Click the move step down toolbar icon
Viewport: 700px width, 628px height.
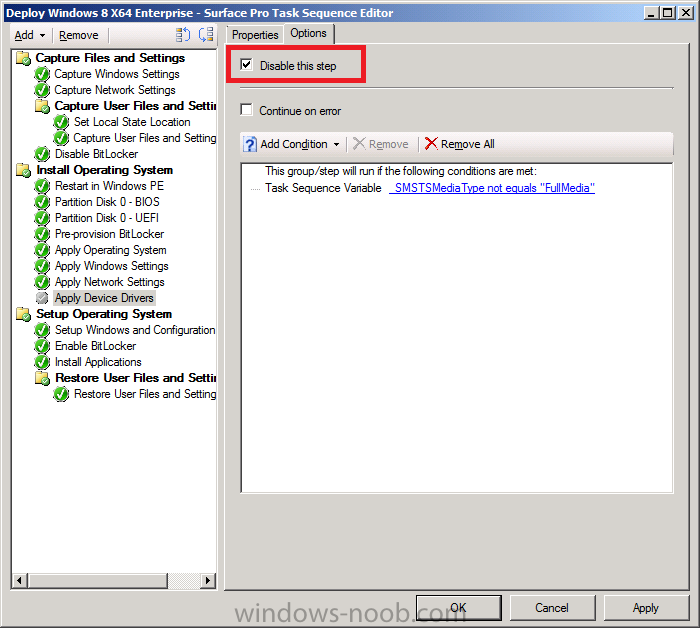point(206,34)
